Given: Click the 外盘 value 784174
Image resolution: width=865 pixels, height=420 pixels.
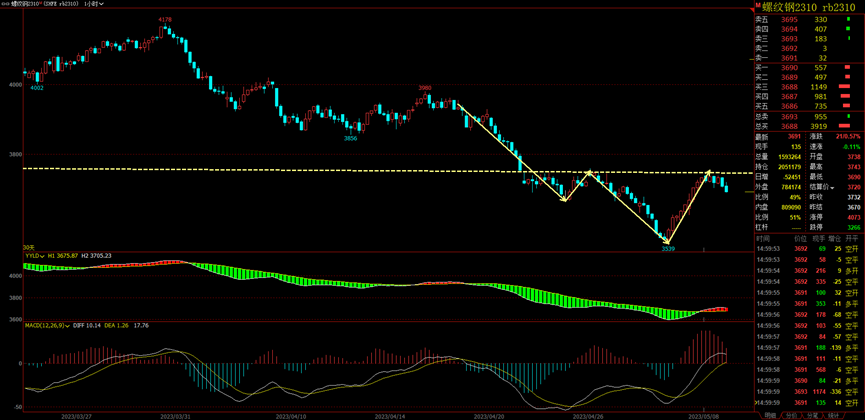Looking at the screenshot, I should click(791, 187).
